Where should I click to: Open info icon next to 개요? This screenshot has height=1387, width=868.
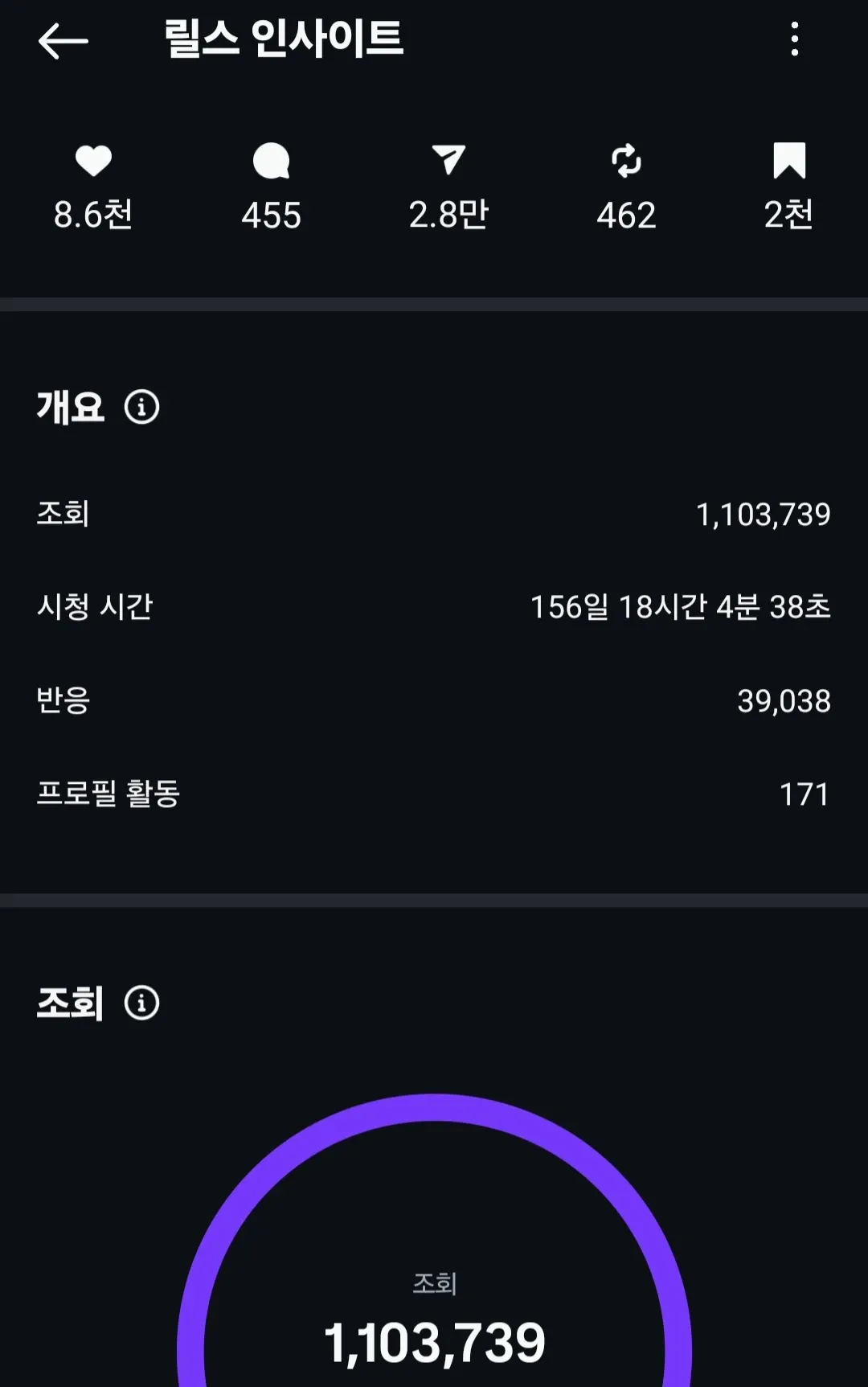pyautogui.click(x=142, y=407)
